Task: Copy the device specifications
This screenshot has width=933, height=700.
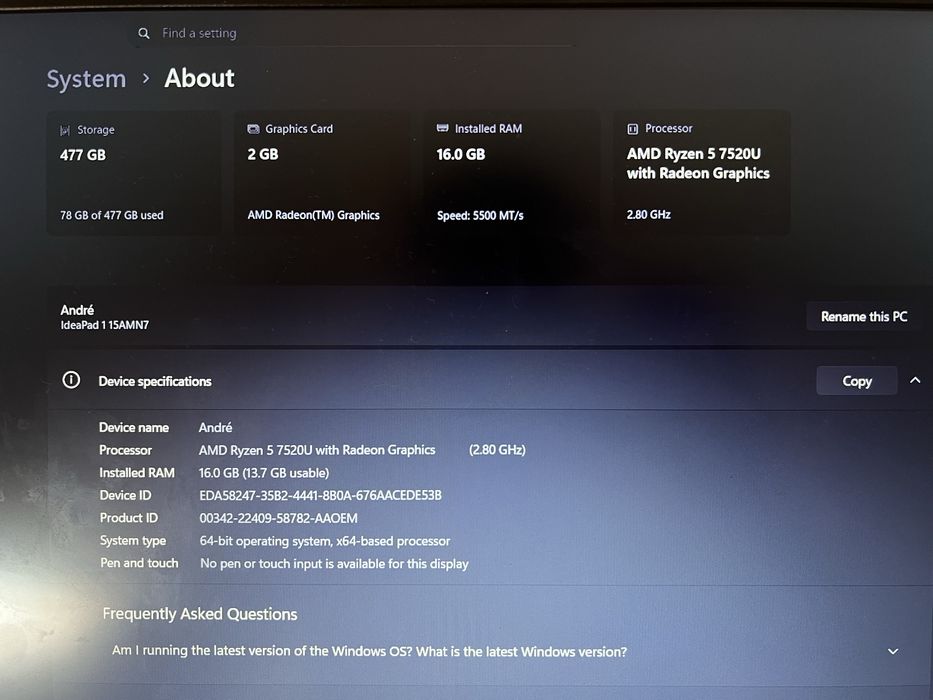Action: [x=857, y=381]
